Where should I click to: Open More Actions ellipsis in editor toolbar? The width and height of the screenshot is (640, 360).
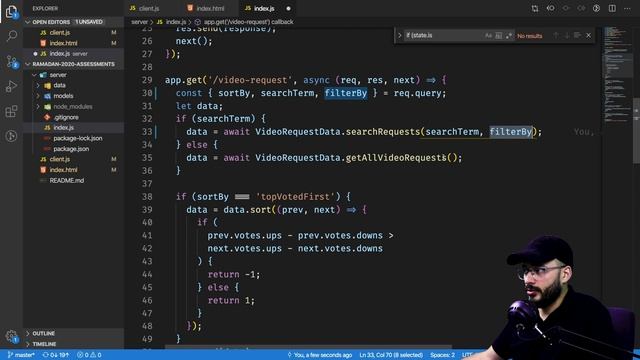click(627, 8)
